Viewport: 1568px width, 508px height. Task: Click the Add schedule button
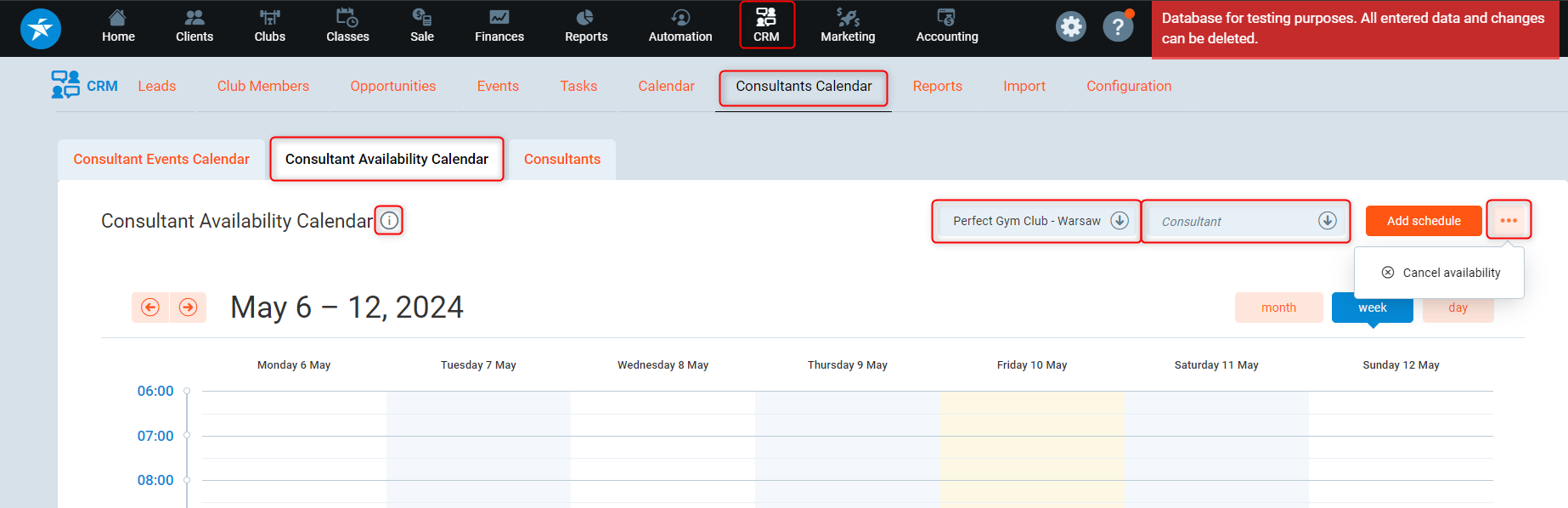click(1424, 221)
